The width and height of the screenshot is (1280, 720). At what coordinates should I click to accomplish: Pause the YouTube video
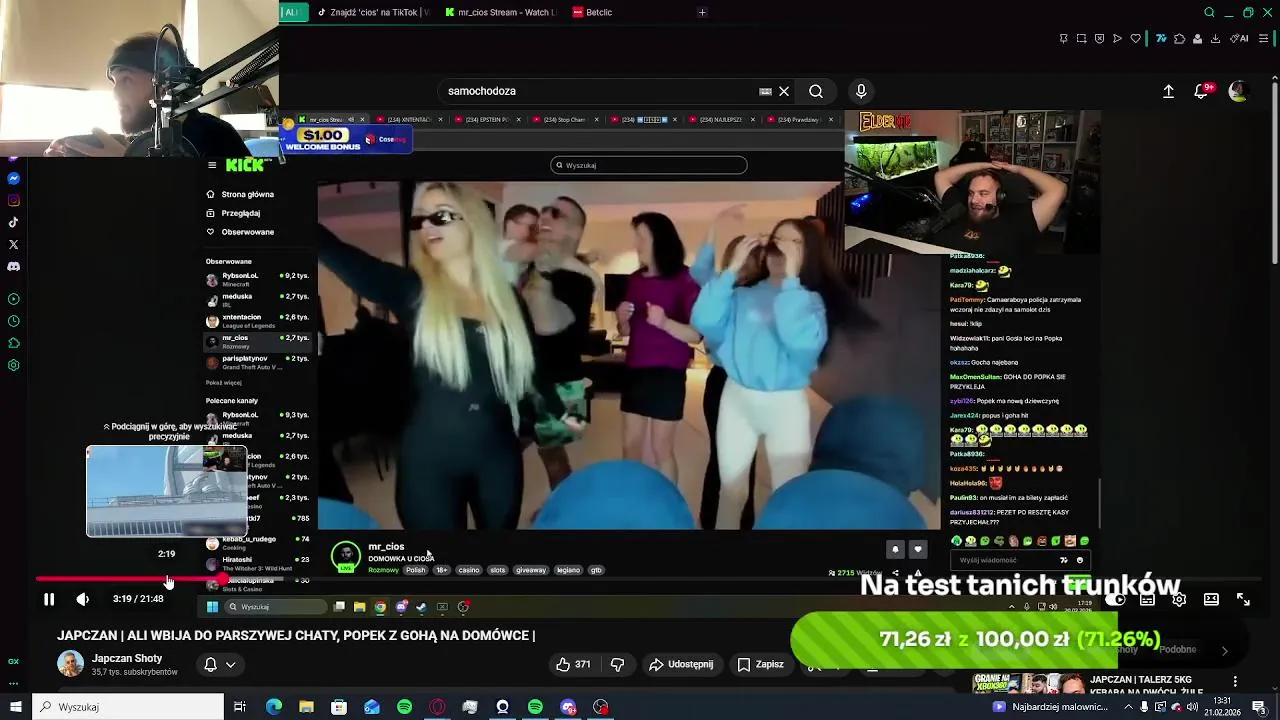(x=48, y=599)
